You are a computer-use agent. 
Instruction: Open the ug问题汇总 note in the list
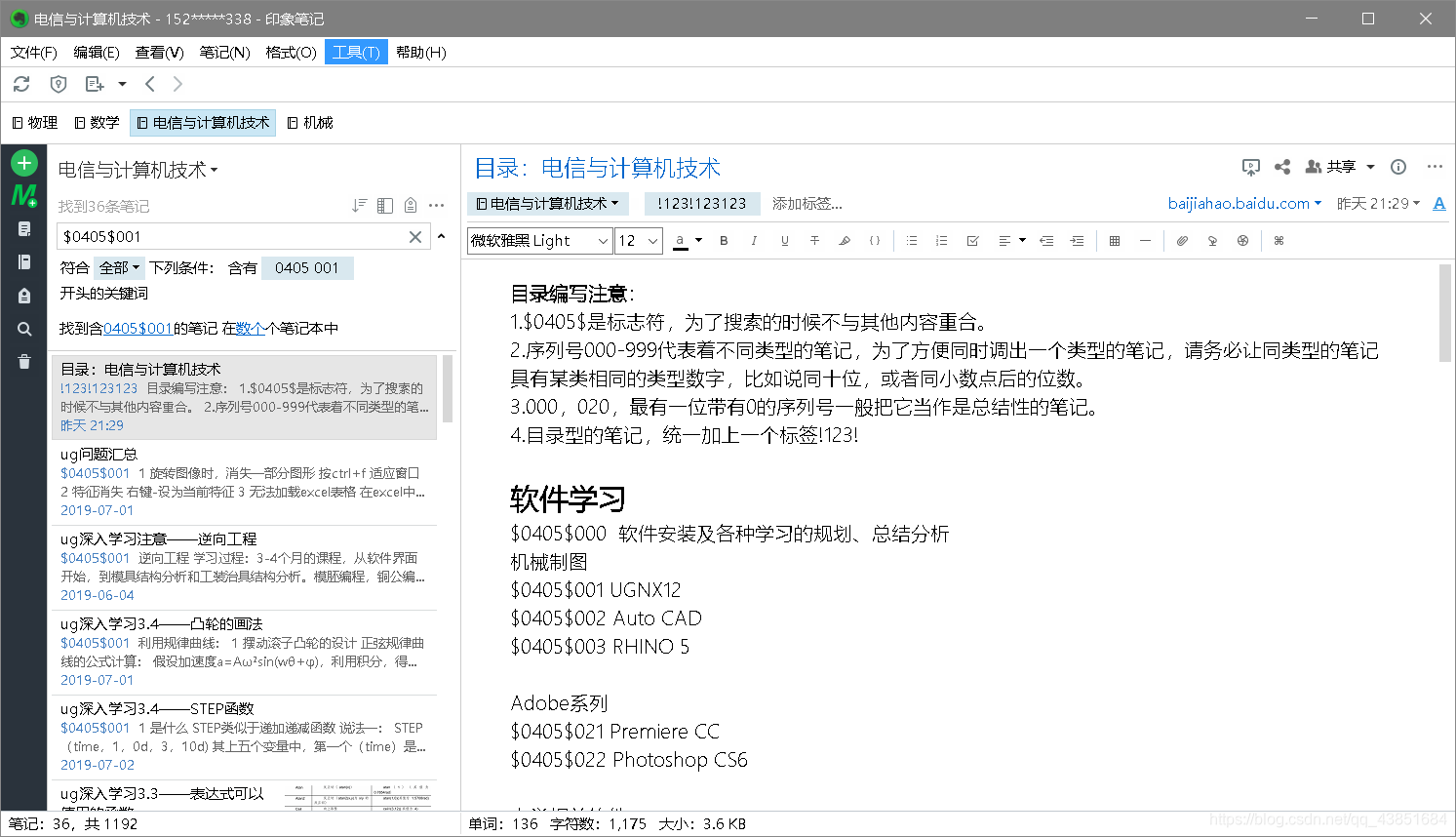tap(244, 482)
